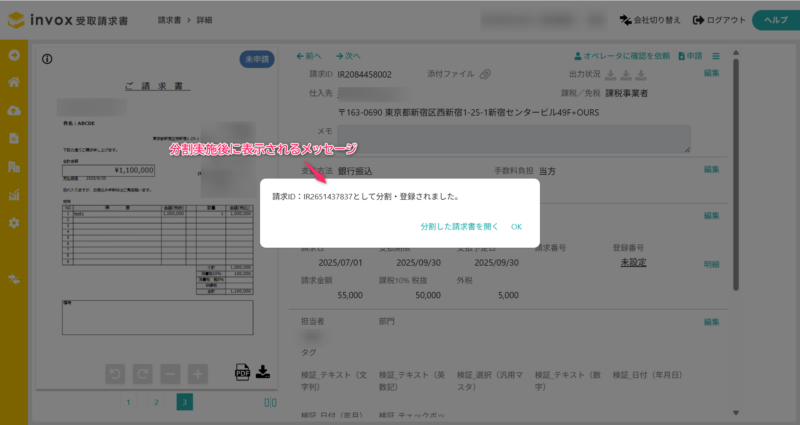Click tax value 5,000
This screenshot has height=425, width=800.
click(x=508, y=295)
